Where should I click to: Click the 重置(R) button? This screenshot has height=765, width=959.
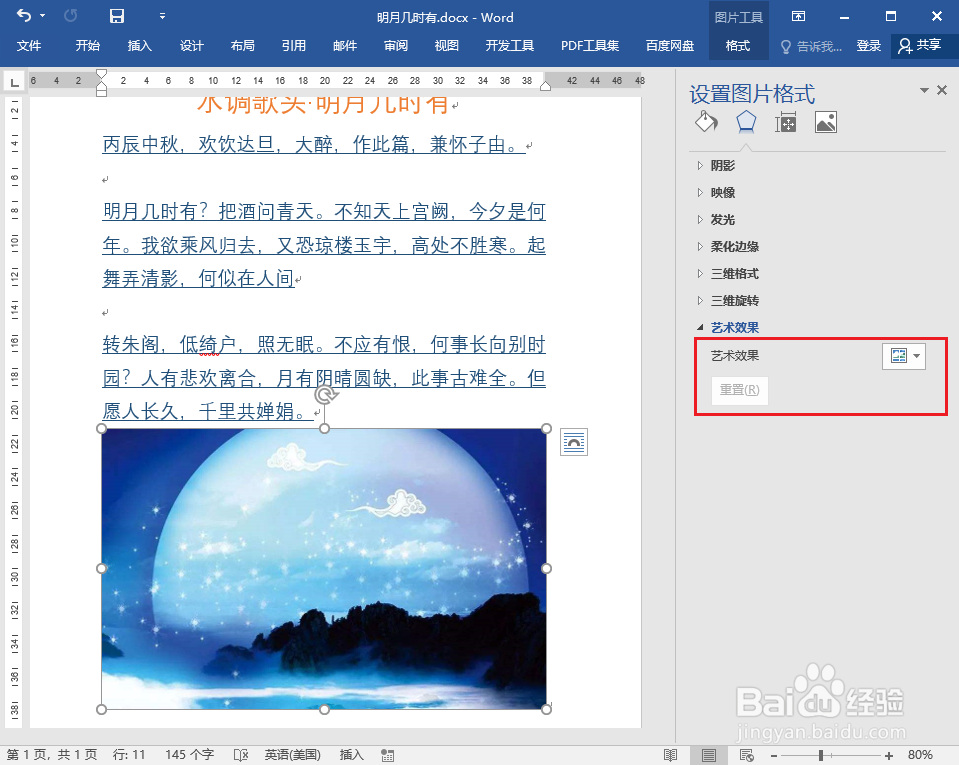[739, 390]
